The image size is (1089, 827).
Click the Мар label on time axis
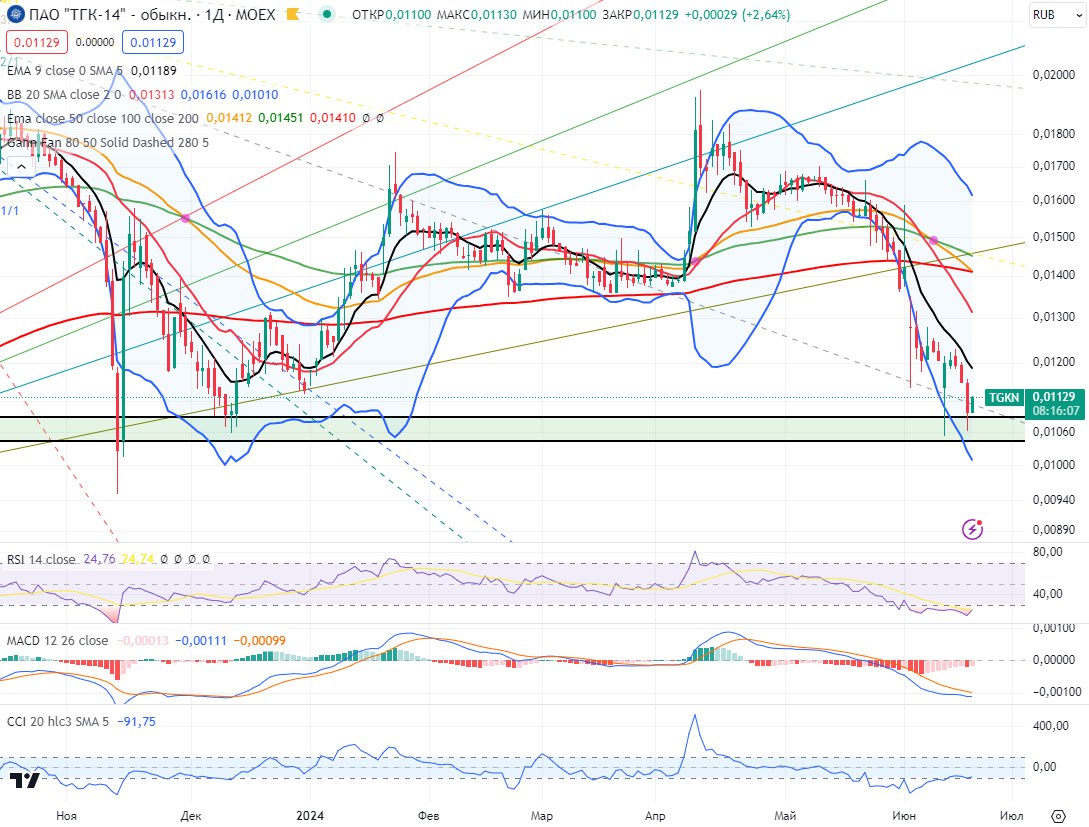click(x=541, y=815)
